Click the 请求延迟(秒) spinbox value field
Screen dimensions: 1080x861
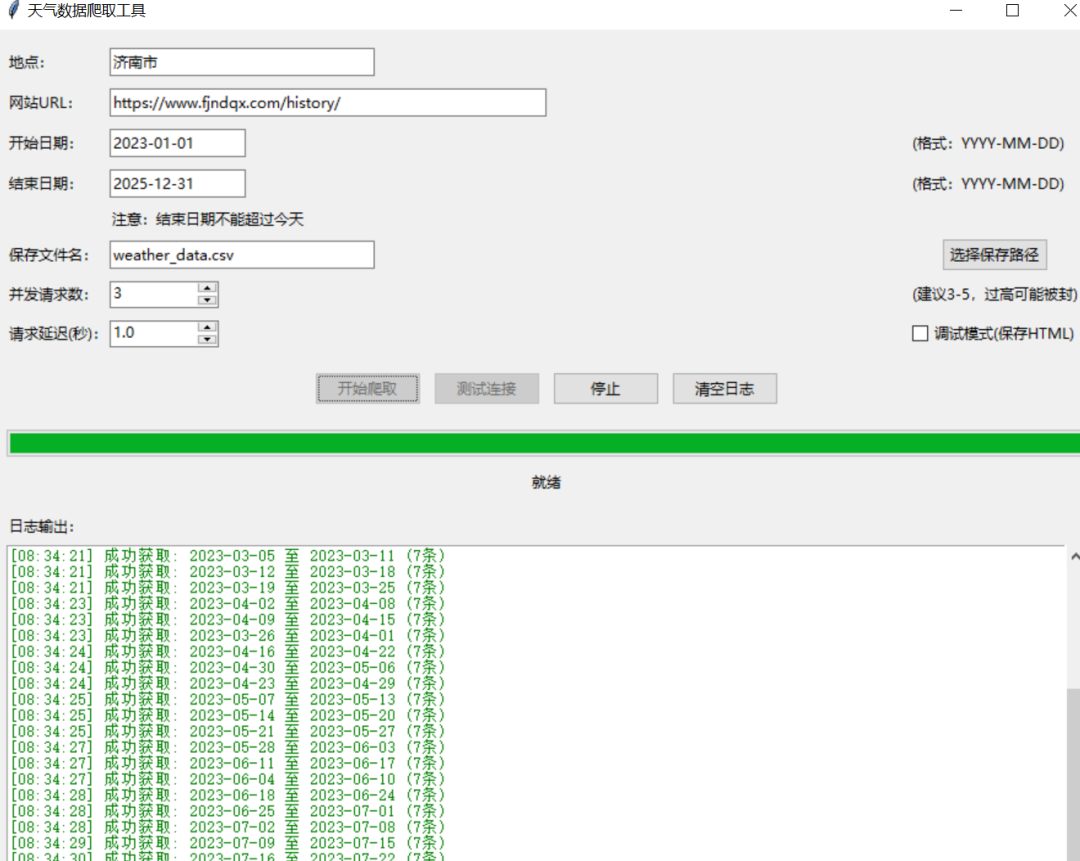point(154,333)
